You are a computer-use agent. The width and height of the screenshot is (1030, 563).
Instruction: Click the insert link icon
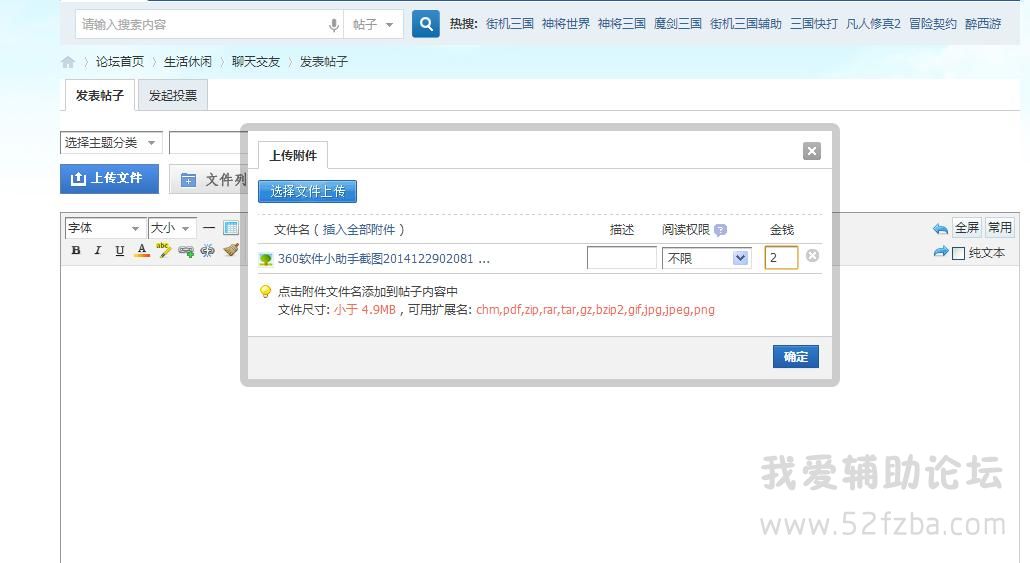pyautogui.click(x=186, y=250)
